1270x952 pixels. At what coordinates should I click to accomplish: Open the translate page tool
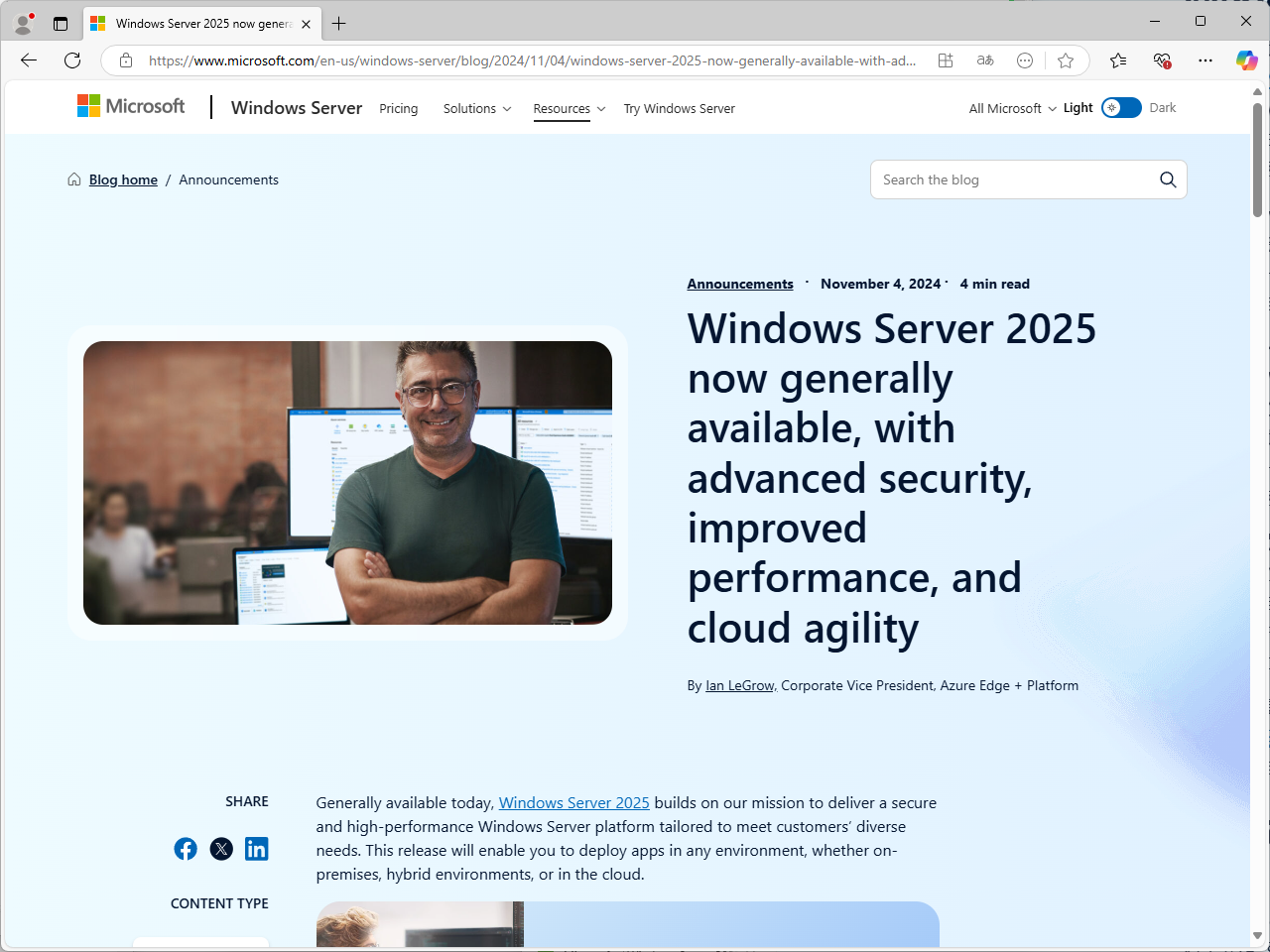pyautogui.click(x=985, y=60)
